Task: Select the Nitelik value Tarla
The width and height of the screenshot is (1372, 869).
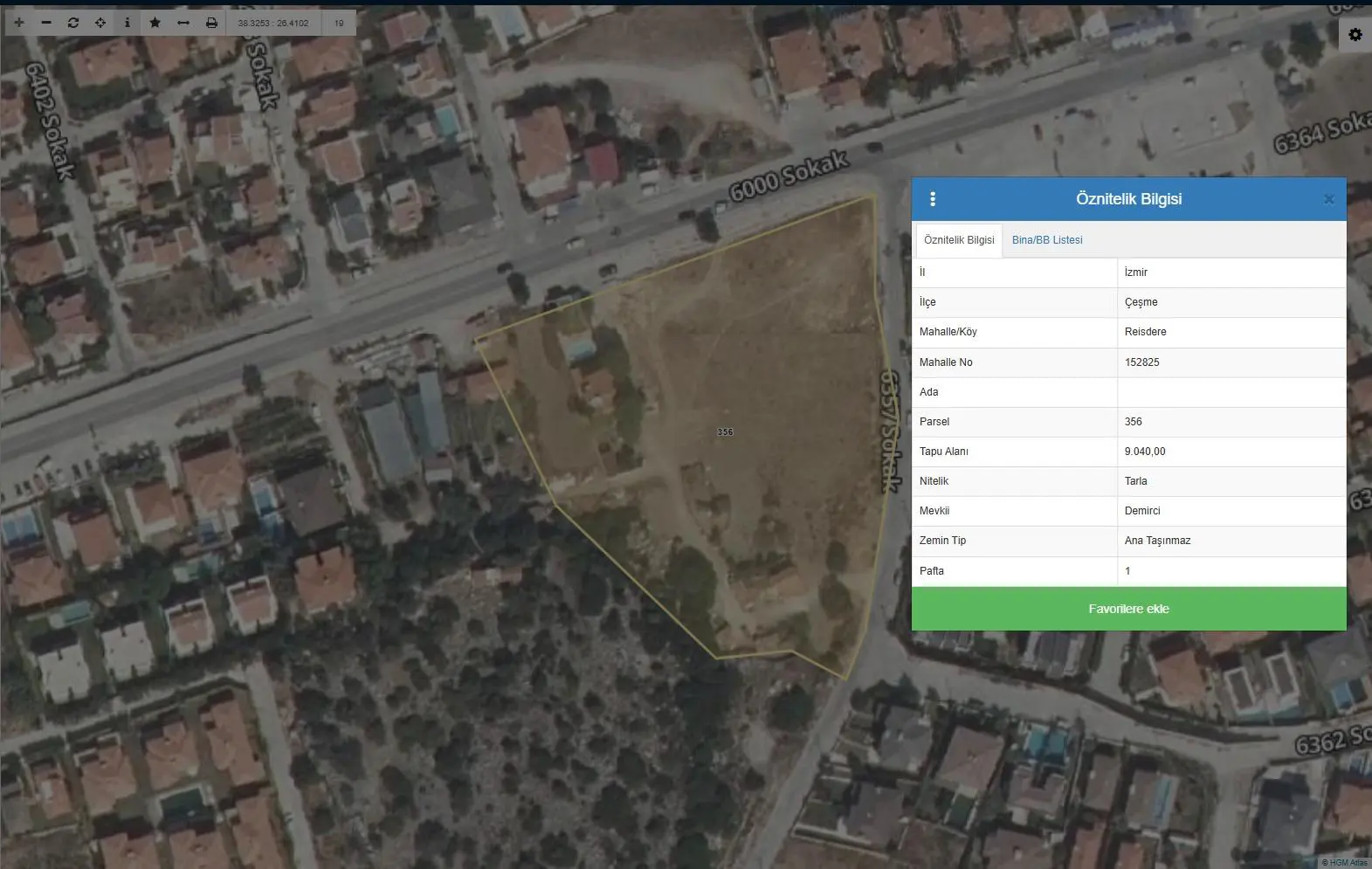Action: click(1231, 481)
